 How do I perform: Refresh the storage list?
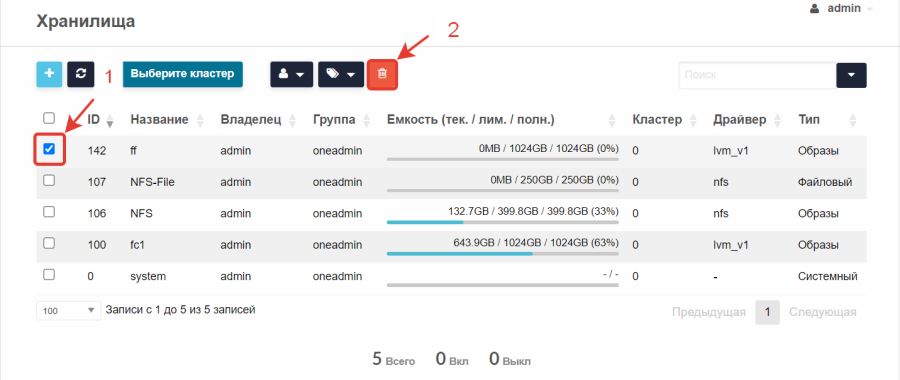[x=81, y=74]
